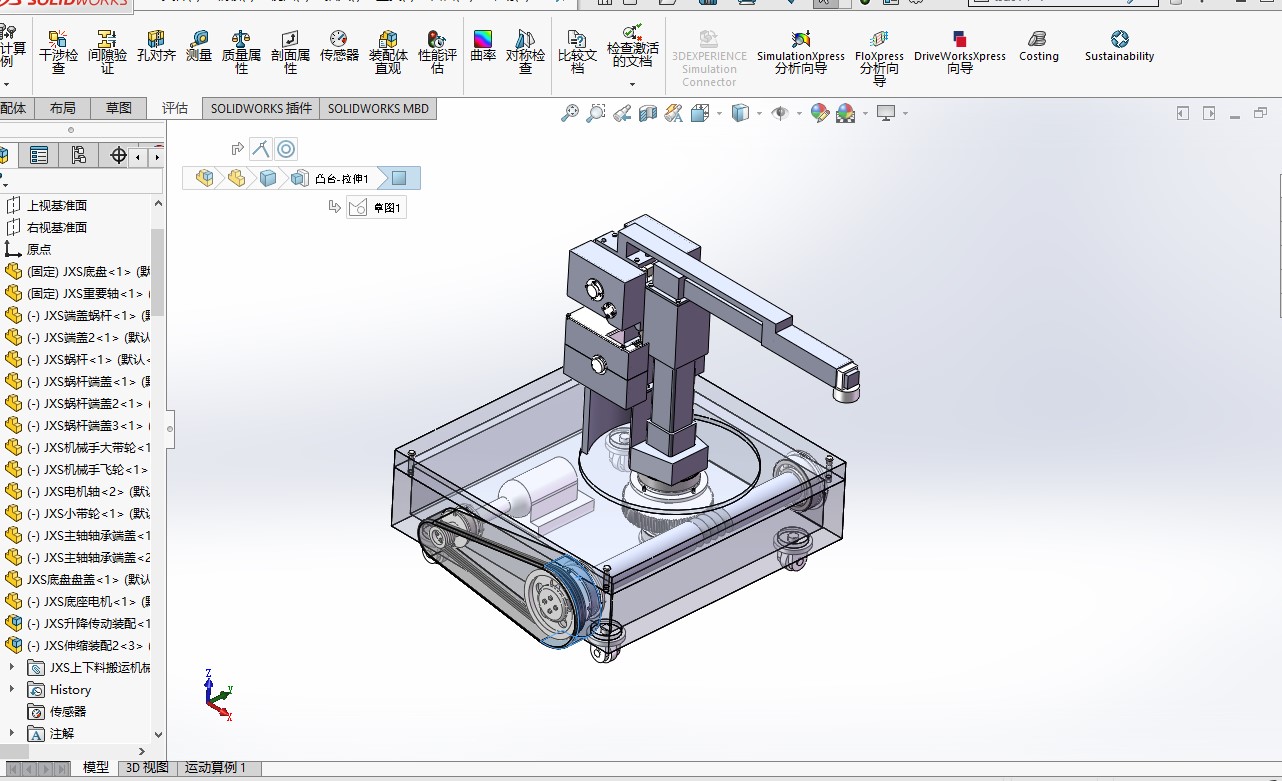
Task: Show 曲率 curvature display
Action: (x=483, y=46)
